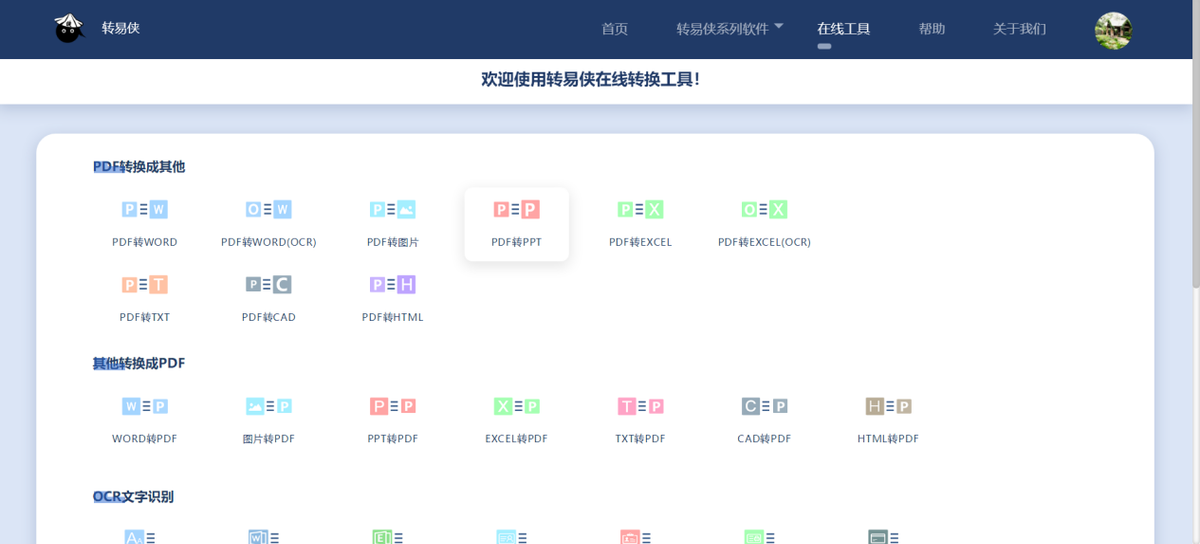This screenshot has height=544, width=1200.
Task: Open the user avatar in navbar
Action: [x=1113, y=30]
